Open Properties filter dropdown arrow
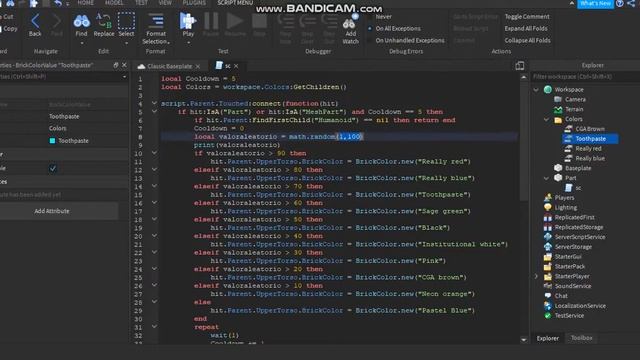The width and height of the screenshot is (640, 360). pos(124,77)
